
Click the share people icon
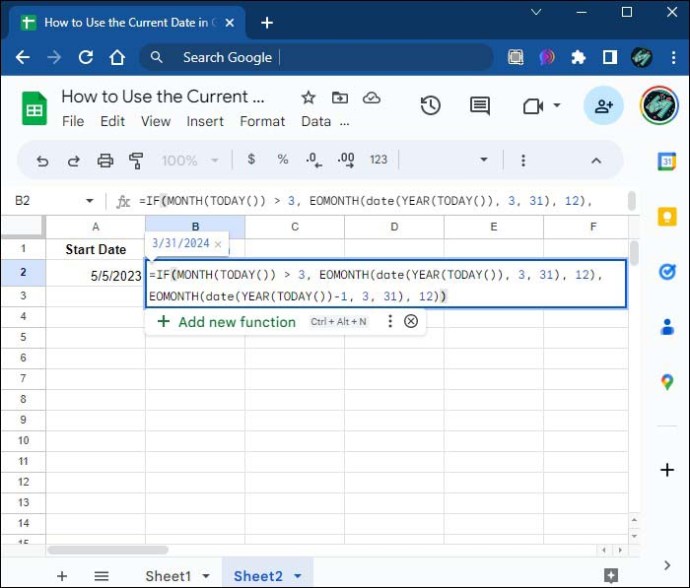[x=603, y=106]
